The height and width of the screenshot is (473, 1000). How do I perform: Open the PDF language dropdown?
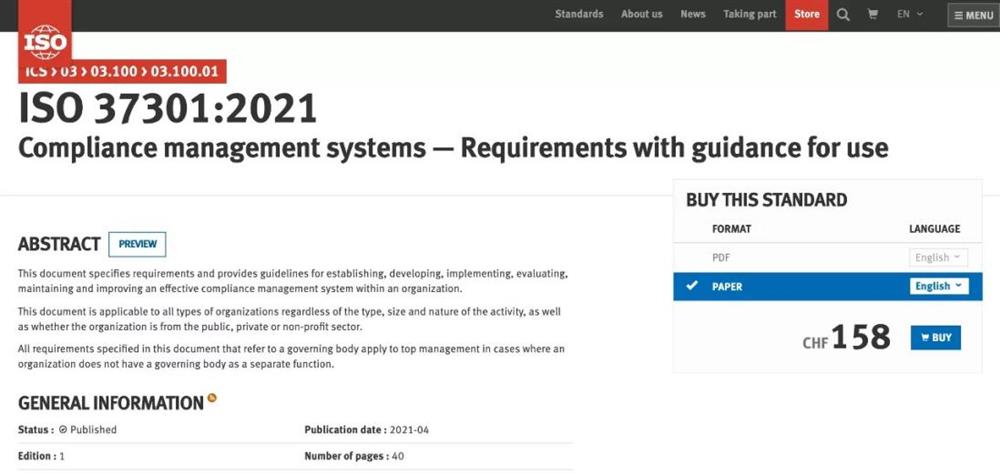pyautogui.click(x=938, y=258)
